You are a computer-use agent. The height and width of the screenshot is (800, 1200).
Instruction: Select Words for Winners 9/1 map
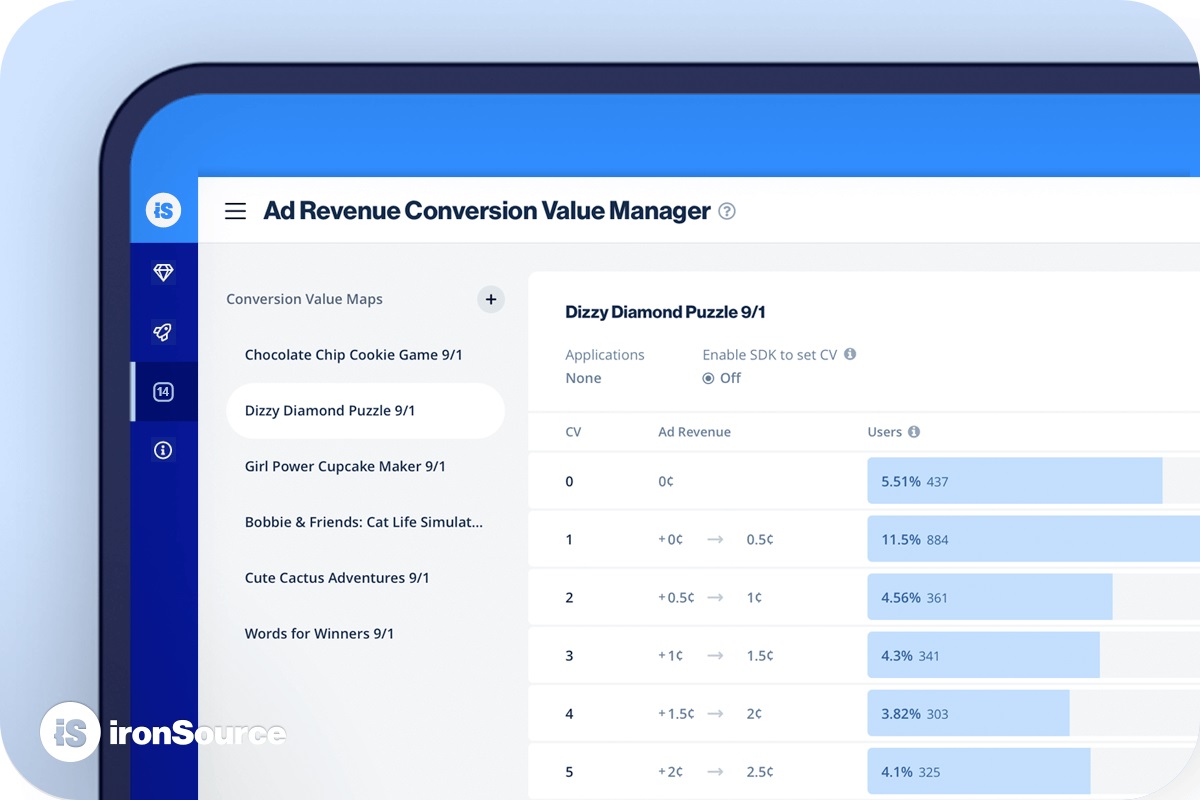point(319,634)
